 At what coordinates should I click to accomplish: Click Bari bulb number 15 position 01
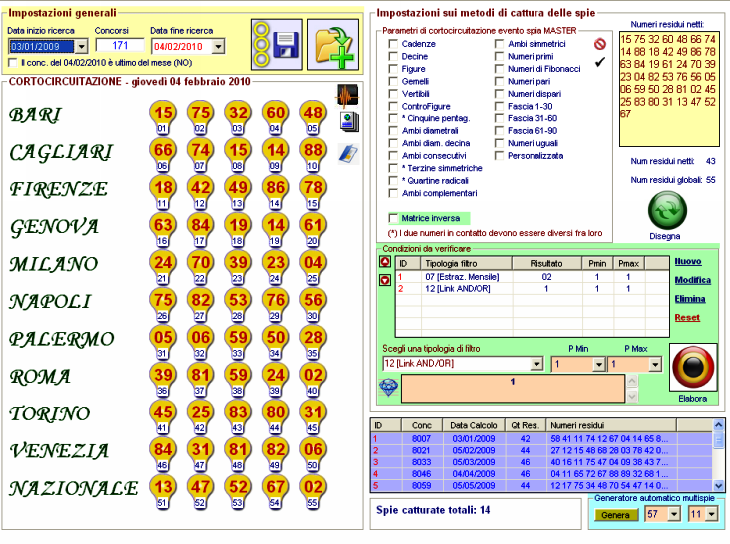pos(163,116)
